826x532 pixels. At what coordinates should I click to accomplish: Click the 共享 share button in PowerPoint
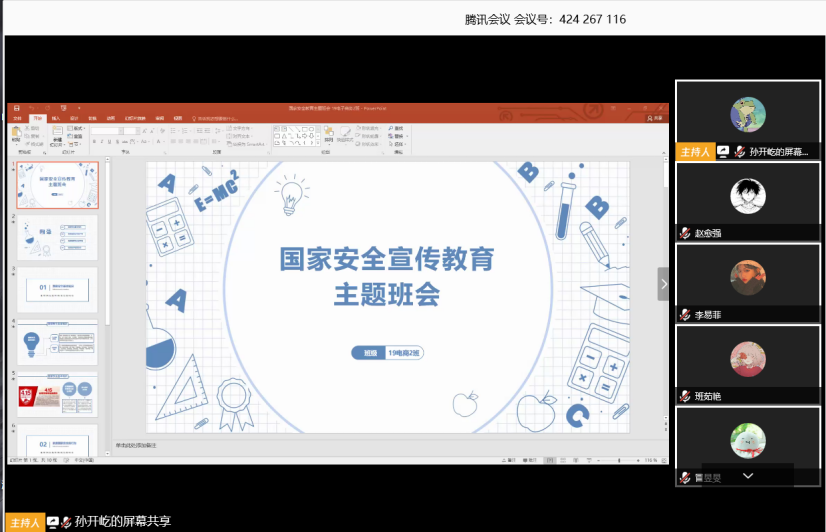(x=655, y=118)
